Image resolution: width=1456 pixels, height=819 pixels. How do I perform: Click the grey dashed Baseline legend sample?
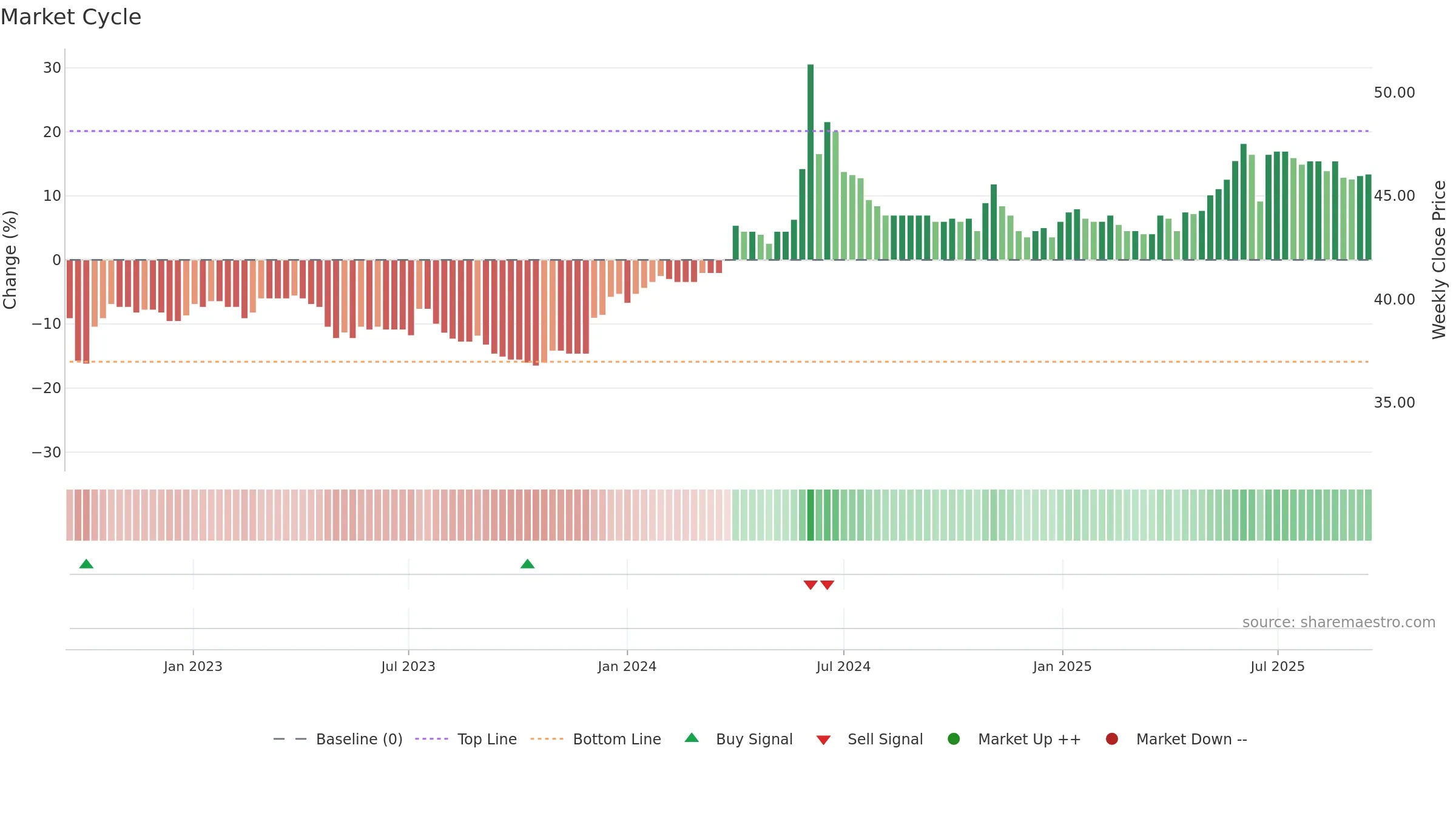point(290,739)
